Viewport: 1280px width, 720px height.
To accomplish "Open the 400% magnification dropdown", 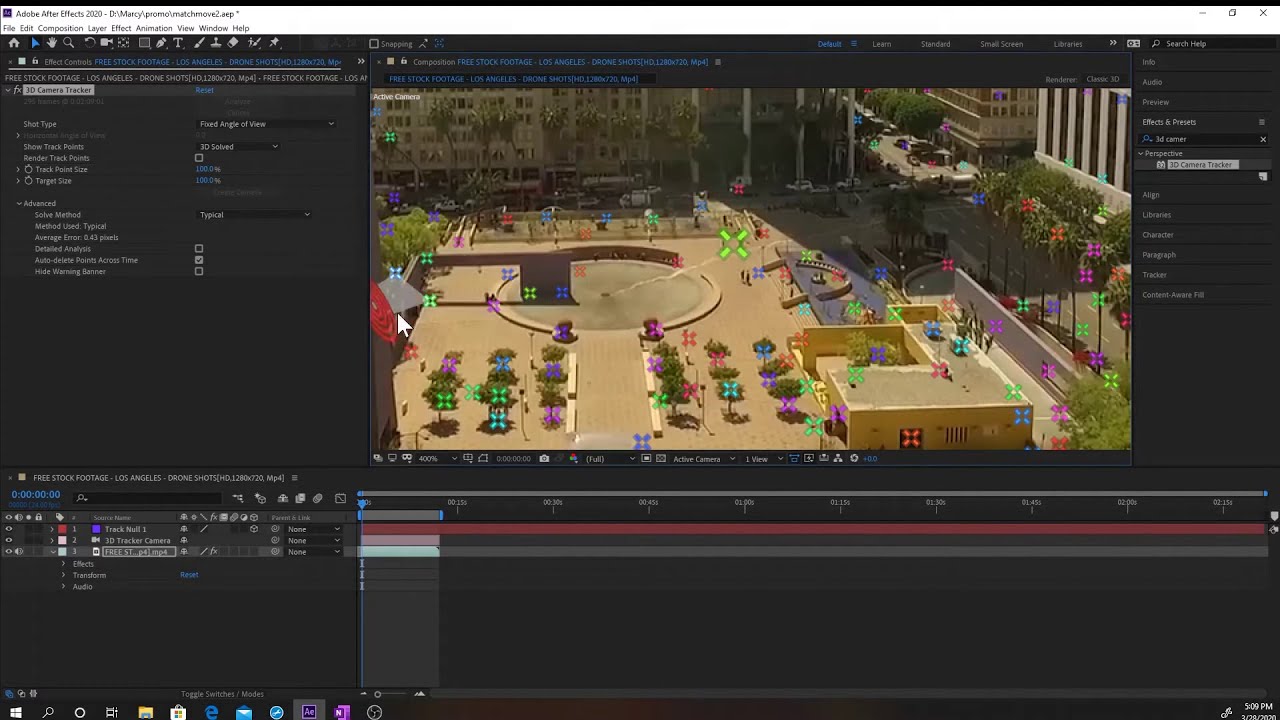I will (438, 458).
